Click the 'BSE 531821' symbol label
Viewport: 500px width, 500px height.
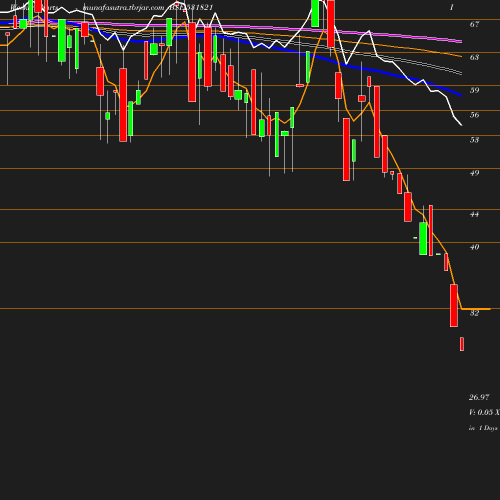(191, 7)
